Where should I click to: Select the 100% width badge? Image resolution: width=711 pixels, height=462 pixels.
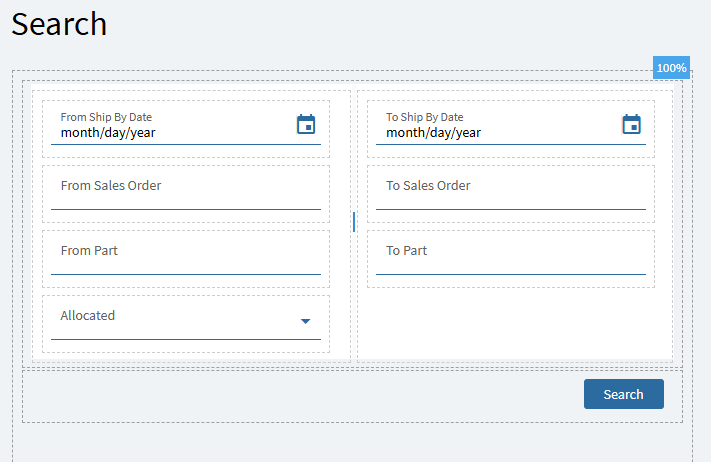pyautogui.click(x=671, y=68)
